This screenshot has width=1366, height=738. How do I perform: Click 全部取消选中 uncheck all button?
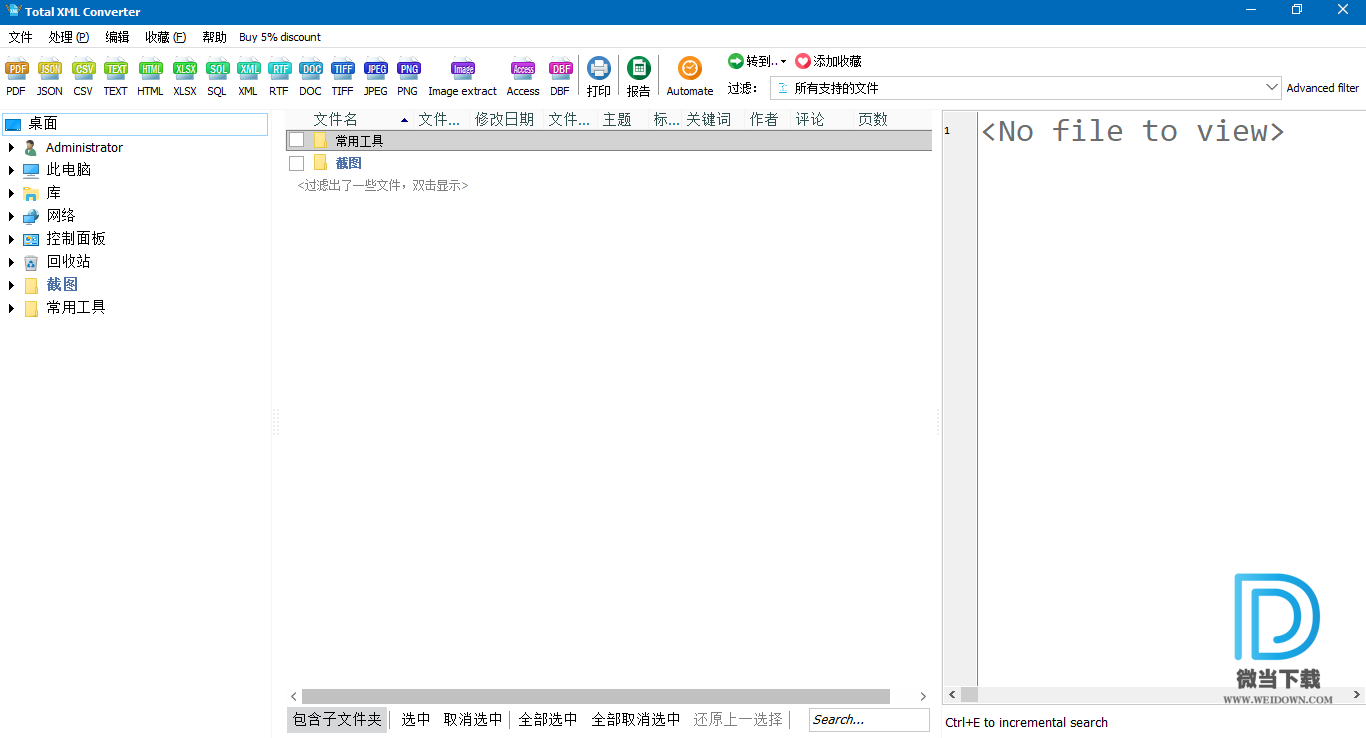point(636,719)
